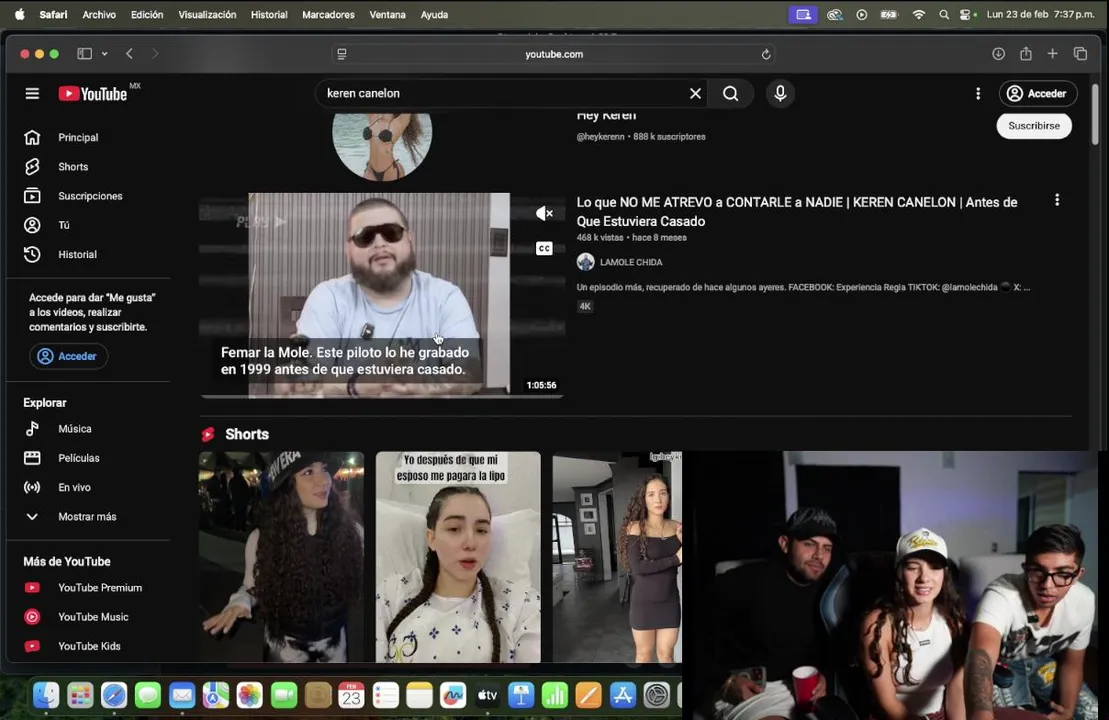1109x720 pixels.
Task: Clear the search box with X
Action: (x=695, y=93)
